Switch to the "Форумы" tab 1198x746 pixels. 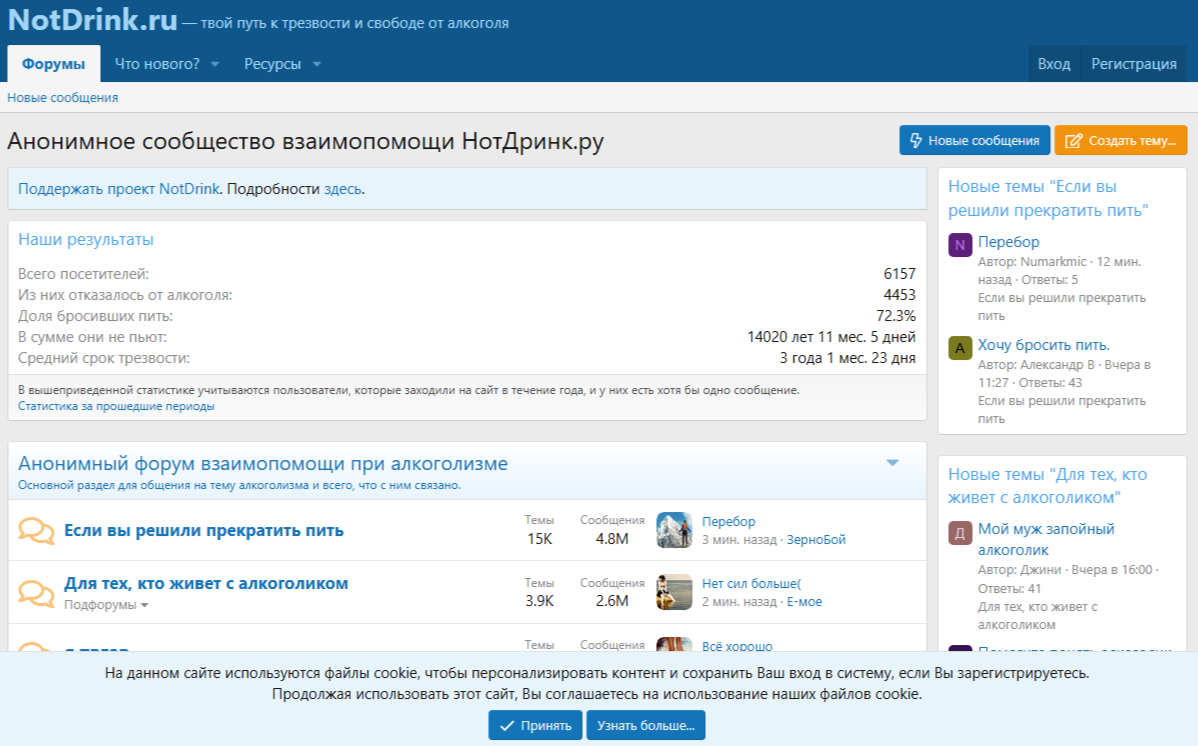[54, 64]
